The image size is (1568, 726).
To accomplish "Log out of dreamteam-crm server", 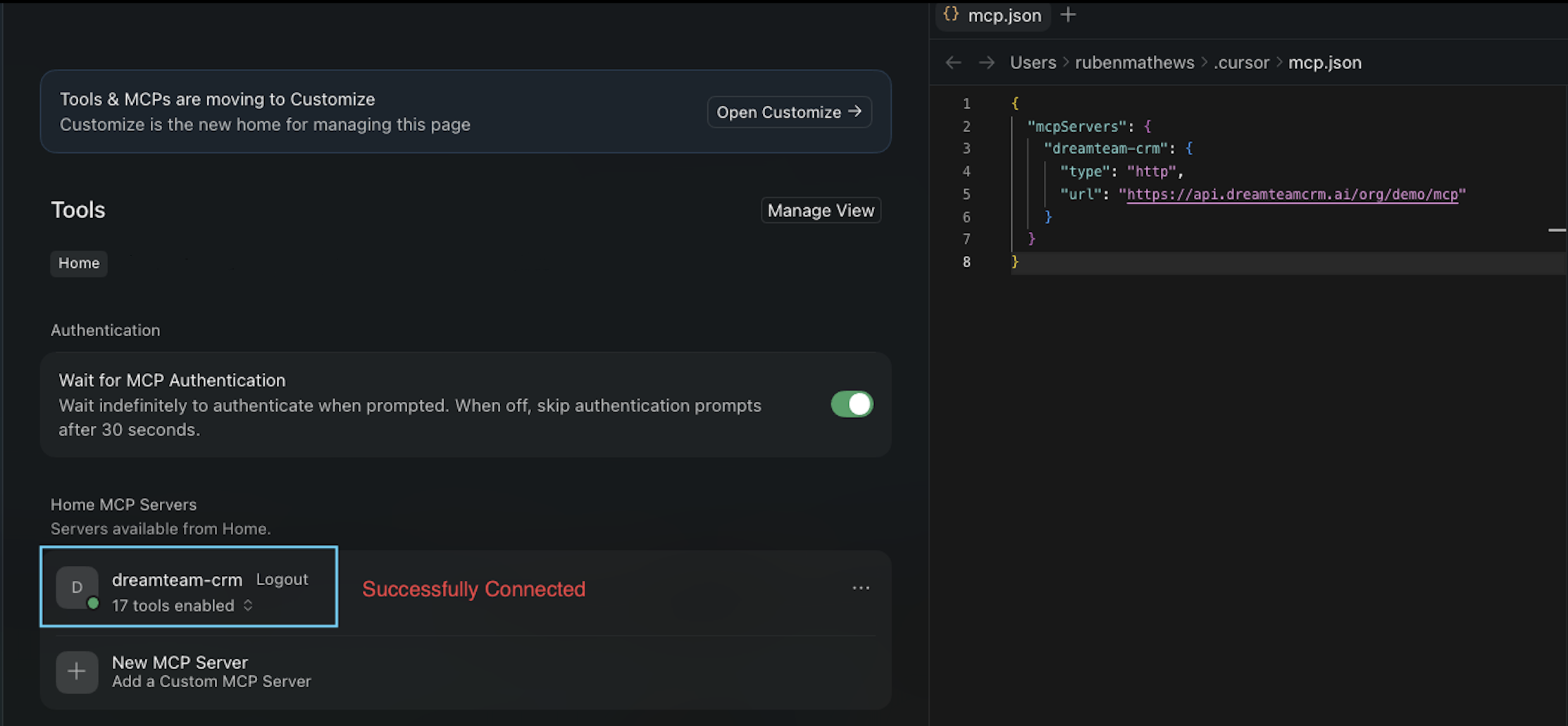I will coord(282,579).
